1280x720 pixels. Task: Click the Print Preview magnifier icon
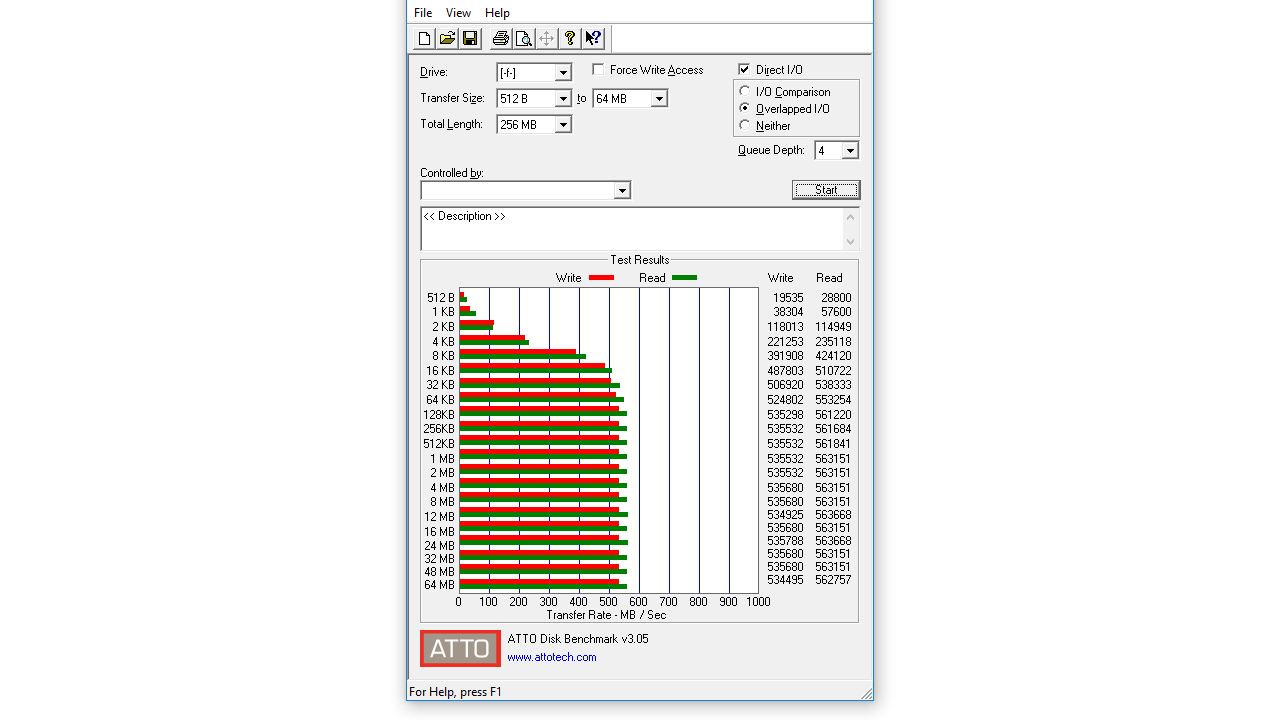[523, 39]
